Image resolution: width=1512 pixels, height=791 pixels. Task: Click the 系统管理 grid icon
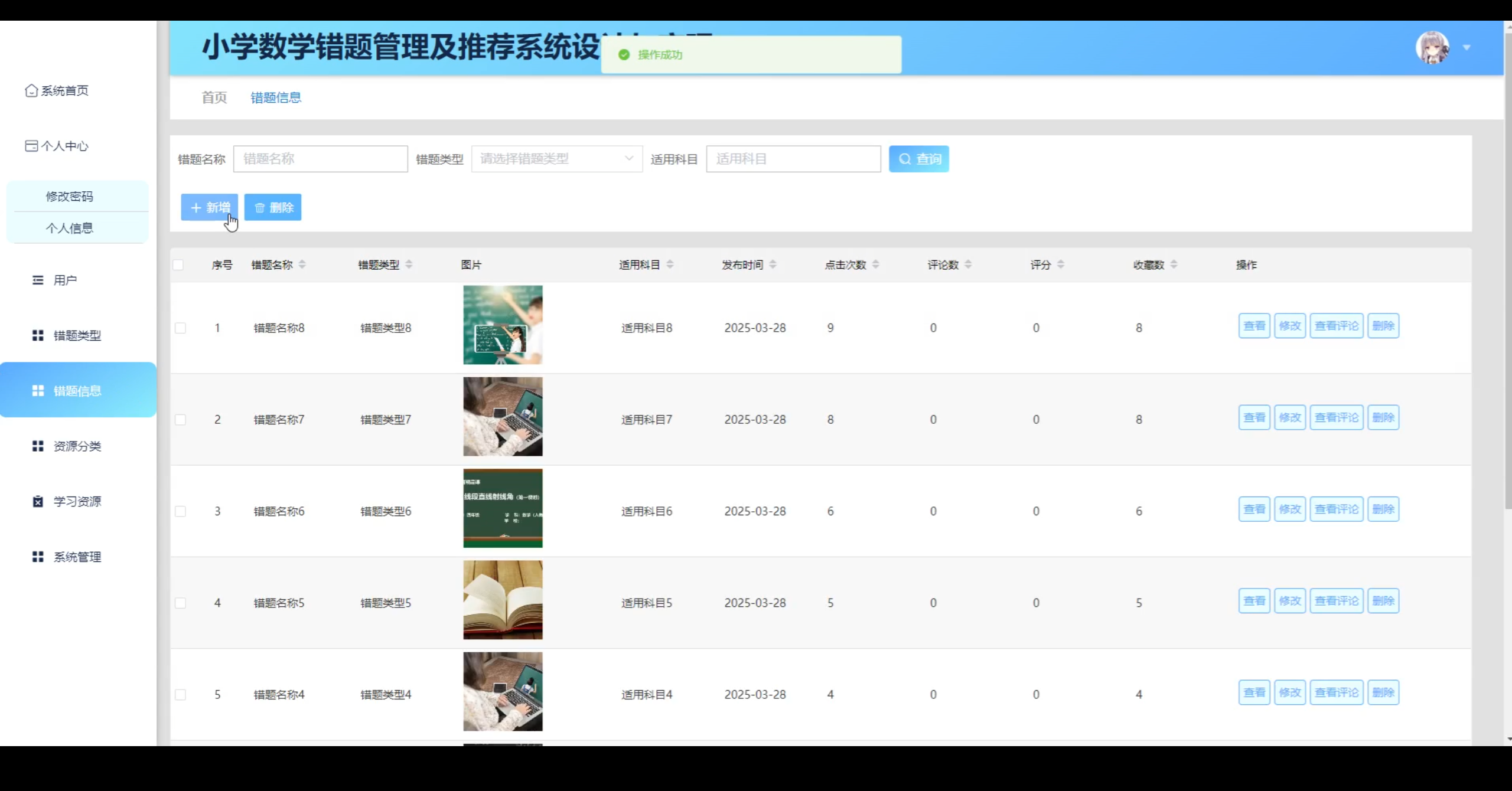[x=38, y=557]
